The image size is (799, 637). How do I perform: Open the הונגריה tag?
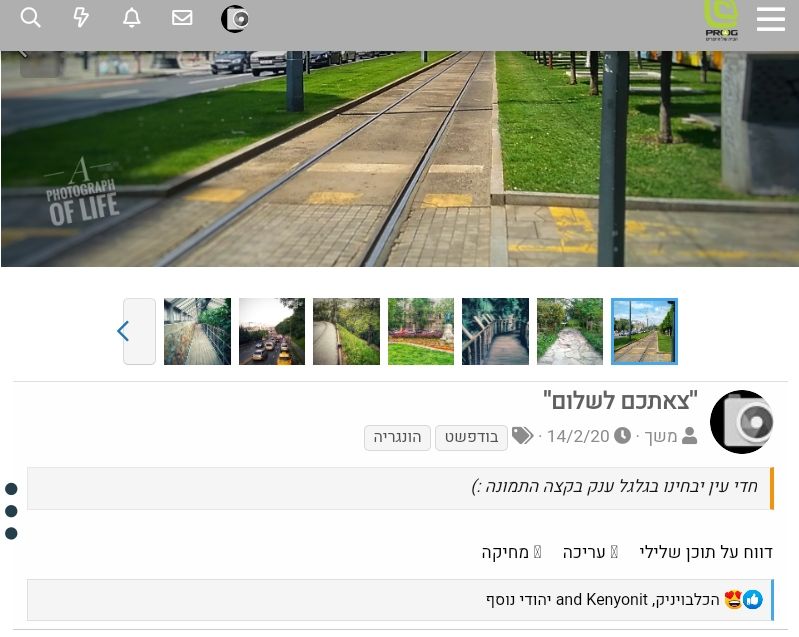point(397,438)
